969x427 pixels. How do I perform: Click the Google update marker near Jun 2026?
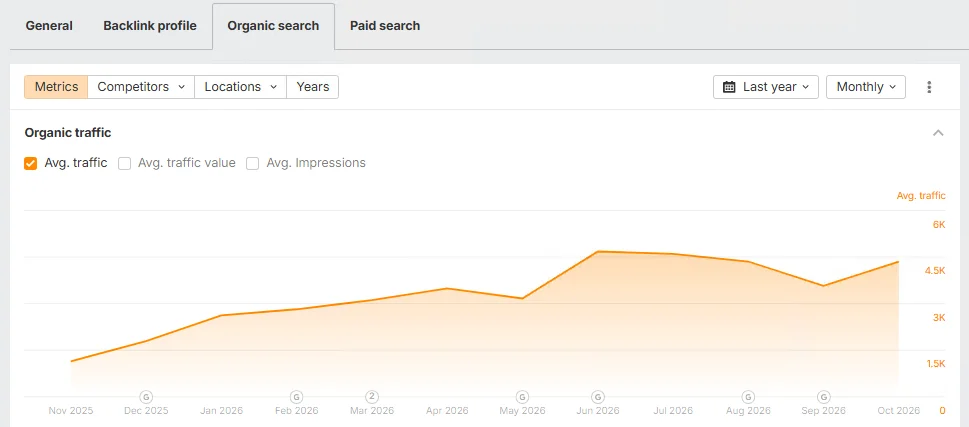pyautogui.click(x=598, y=397)
